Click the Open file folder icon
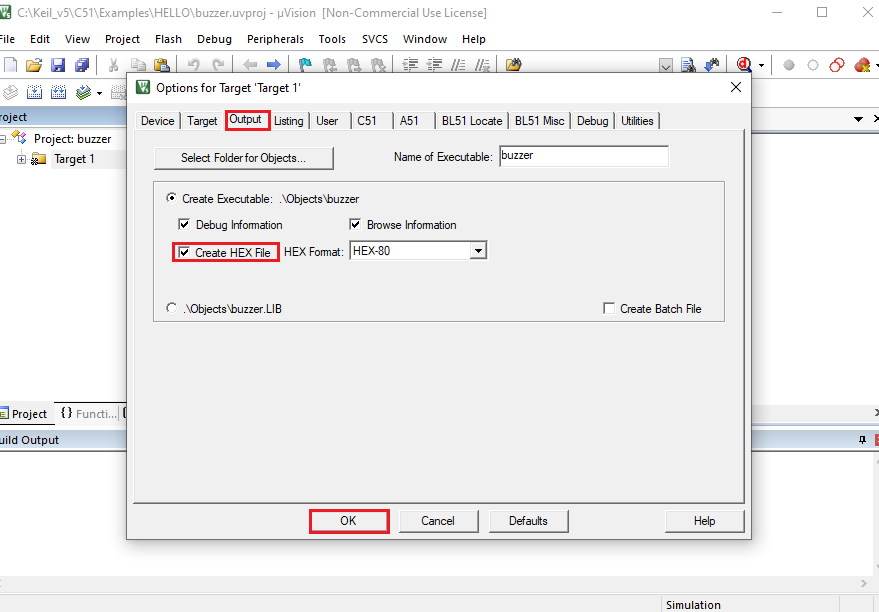Screen dimensions: 879x612 pyautogui.click(x=32, y=64)
